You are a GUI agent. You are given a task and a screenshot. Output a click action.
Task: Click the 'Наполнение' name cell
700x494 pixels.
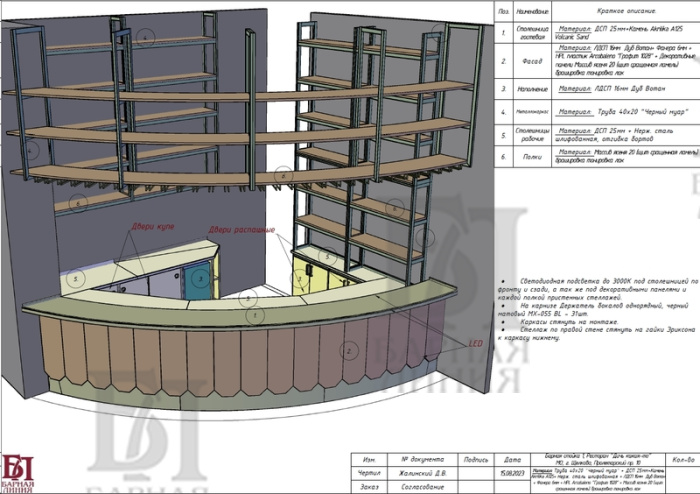tap(532, 89)
